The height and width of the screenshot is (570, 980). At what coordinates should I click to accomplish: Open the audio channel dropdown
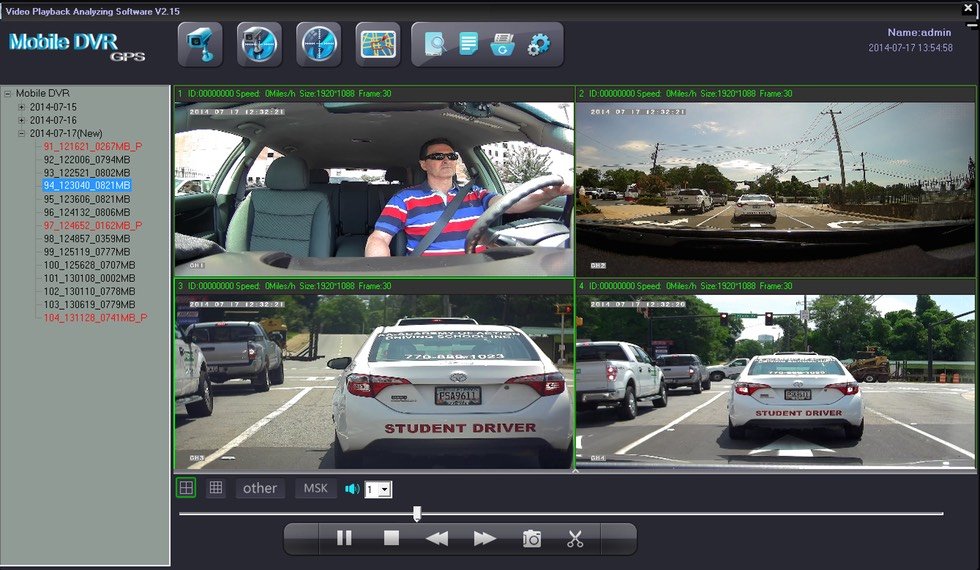[385, 490]
